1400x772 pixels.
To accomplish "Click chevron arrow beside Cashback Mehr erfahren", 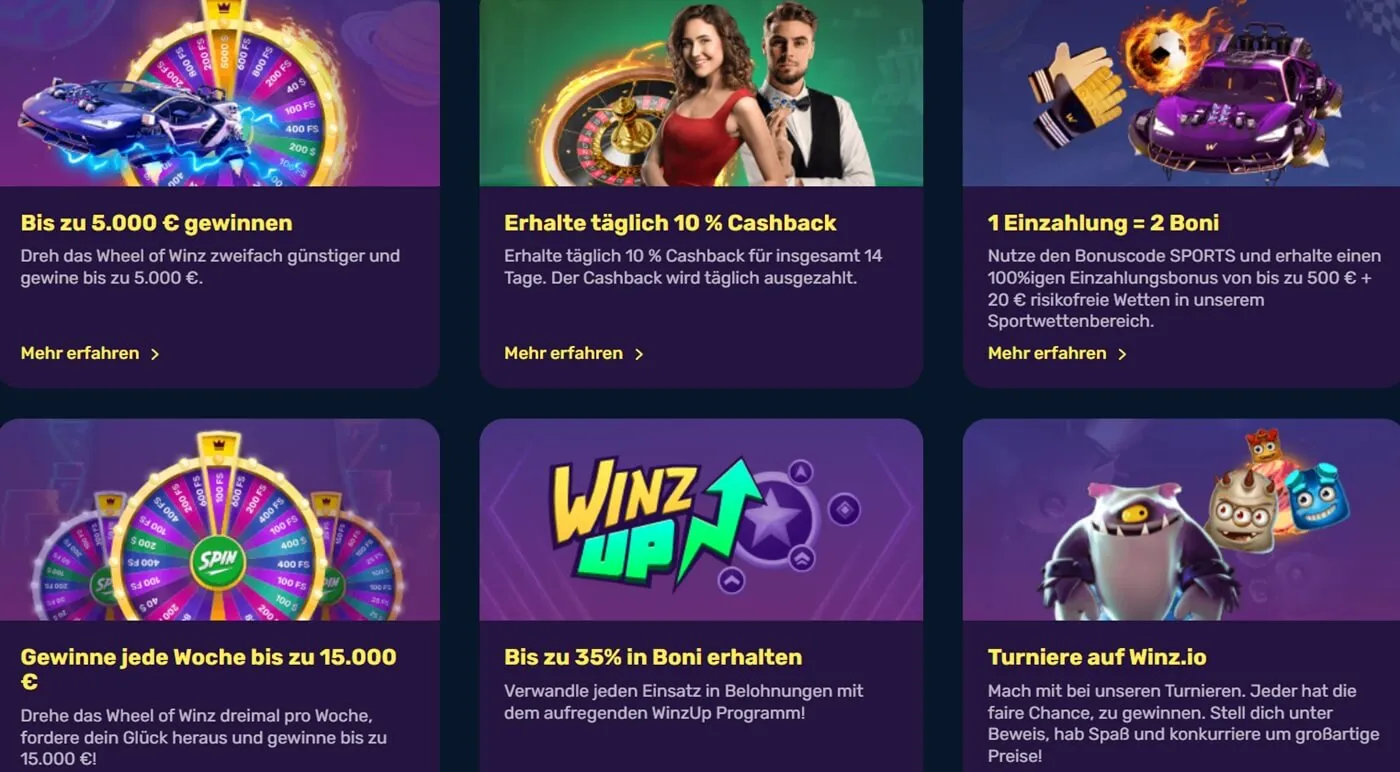I will click(639, 354).
